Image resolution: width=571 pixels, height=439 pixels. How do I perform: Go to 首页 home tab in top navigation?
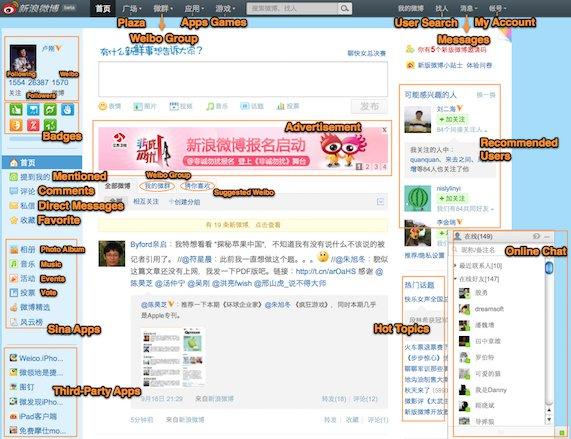[x=103, y=8]
